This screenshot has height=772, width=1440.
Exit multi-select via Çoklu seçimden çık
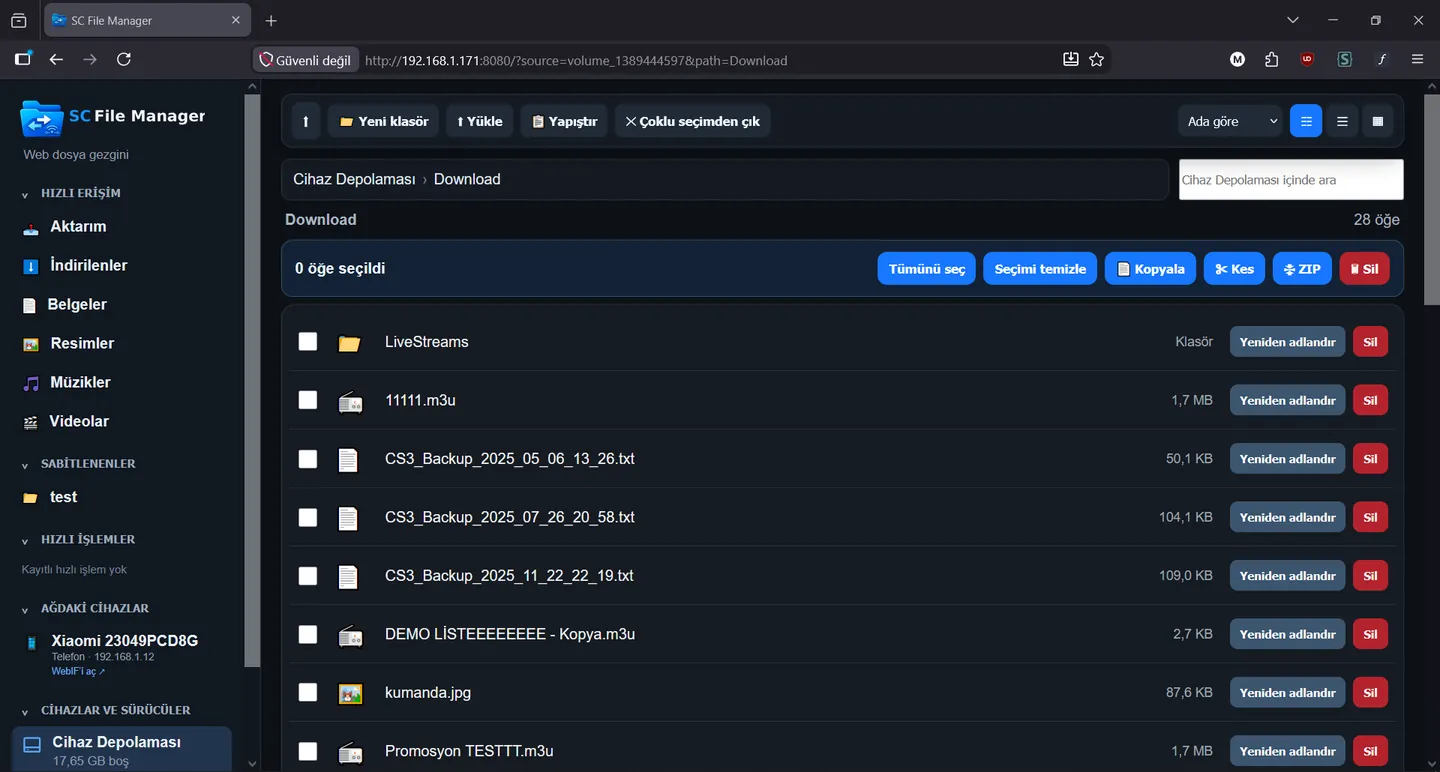pyautogui.click(x=693, y=121)
